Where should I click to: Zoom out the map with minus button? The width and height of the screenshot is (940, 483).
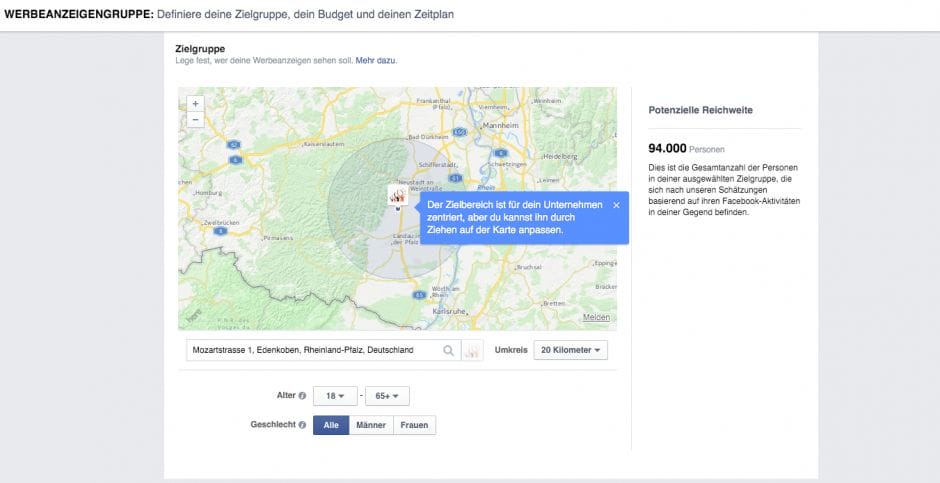pos(195,119)
